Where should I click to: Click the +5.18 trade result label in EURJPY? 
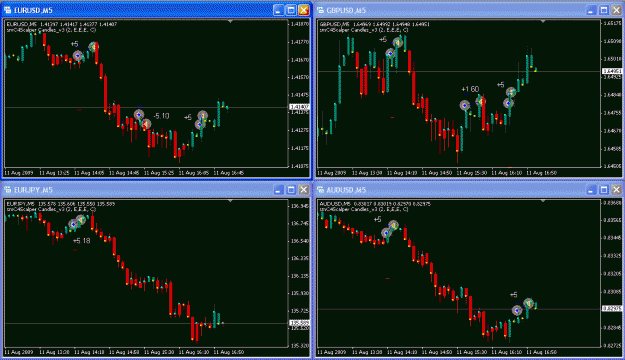coord(82,241)
